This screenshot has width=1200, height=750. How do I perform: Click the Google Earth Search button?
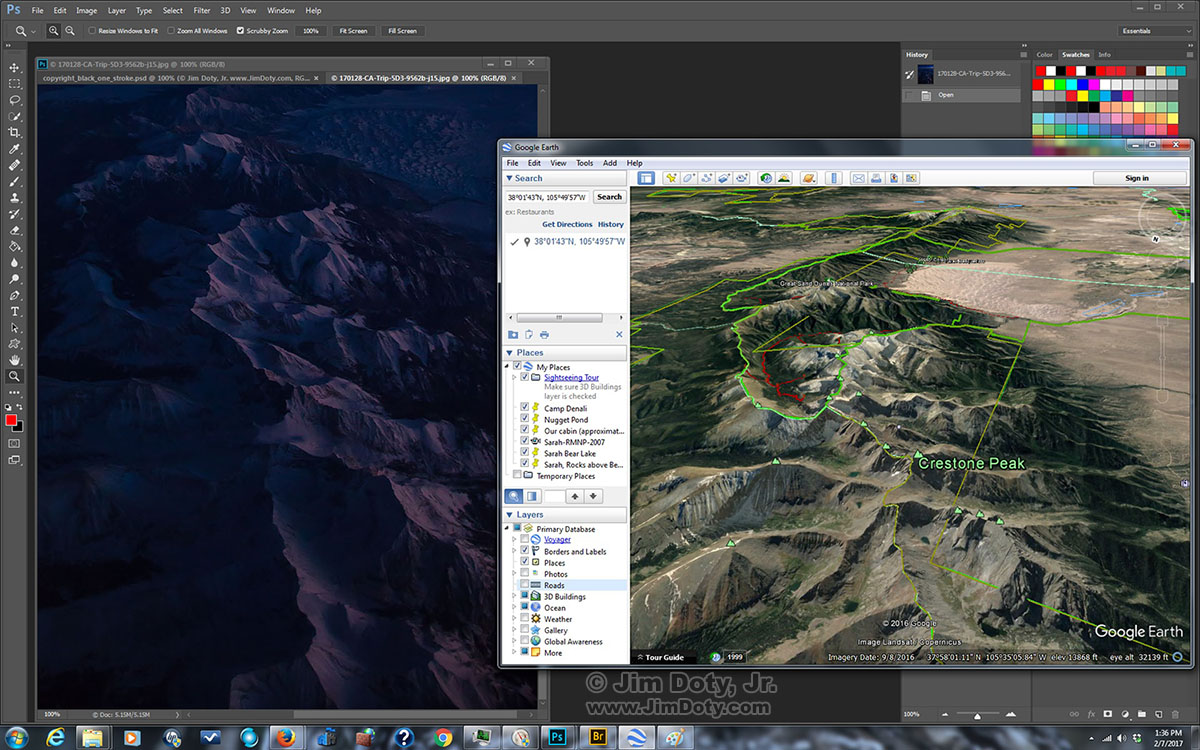[609, 197]
